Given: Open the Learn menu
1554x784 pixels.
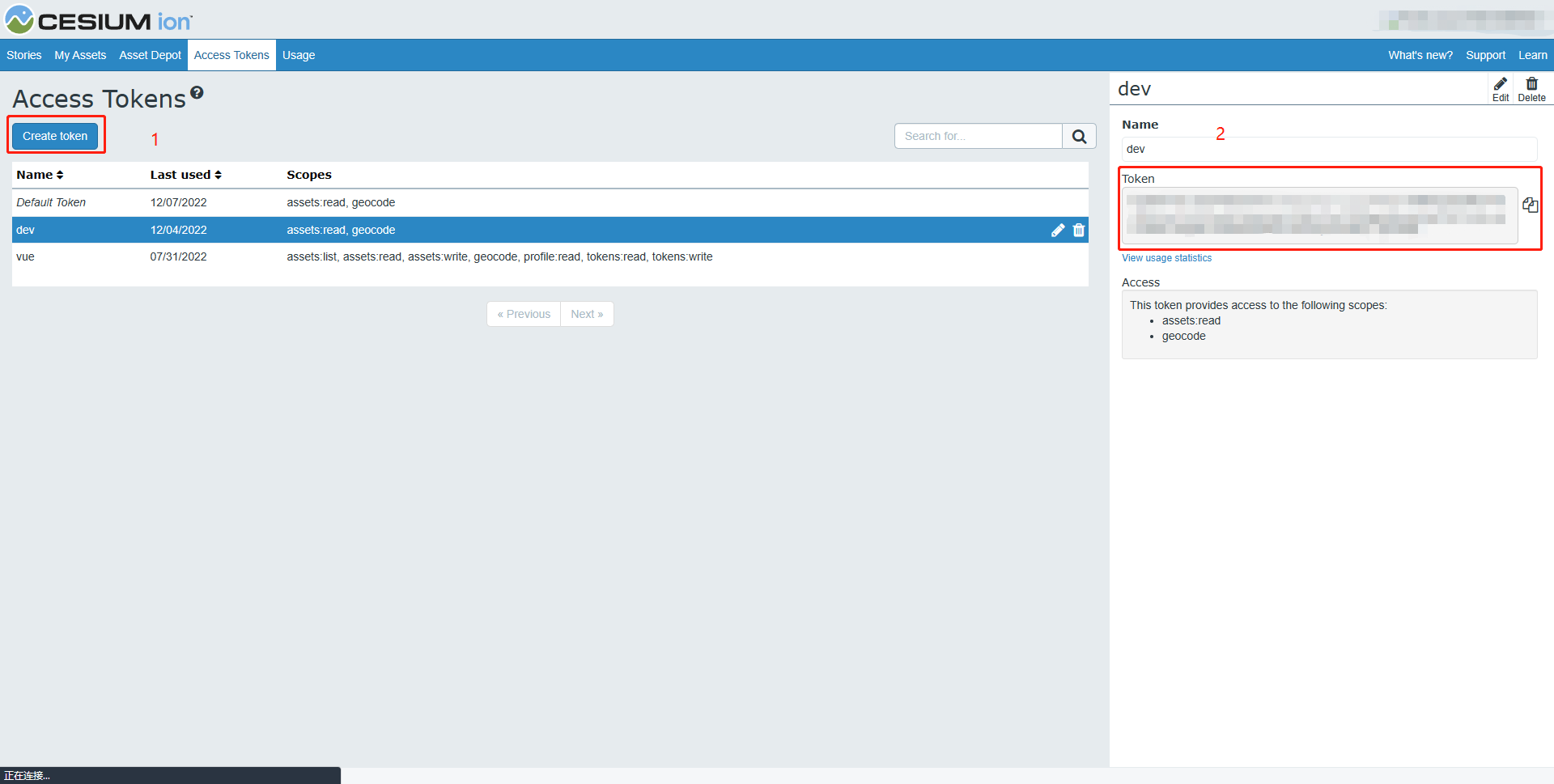Looking at the screenshot, I should [x=1532, y=55].
